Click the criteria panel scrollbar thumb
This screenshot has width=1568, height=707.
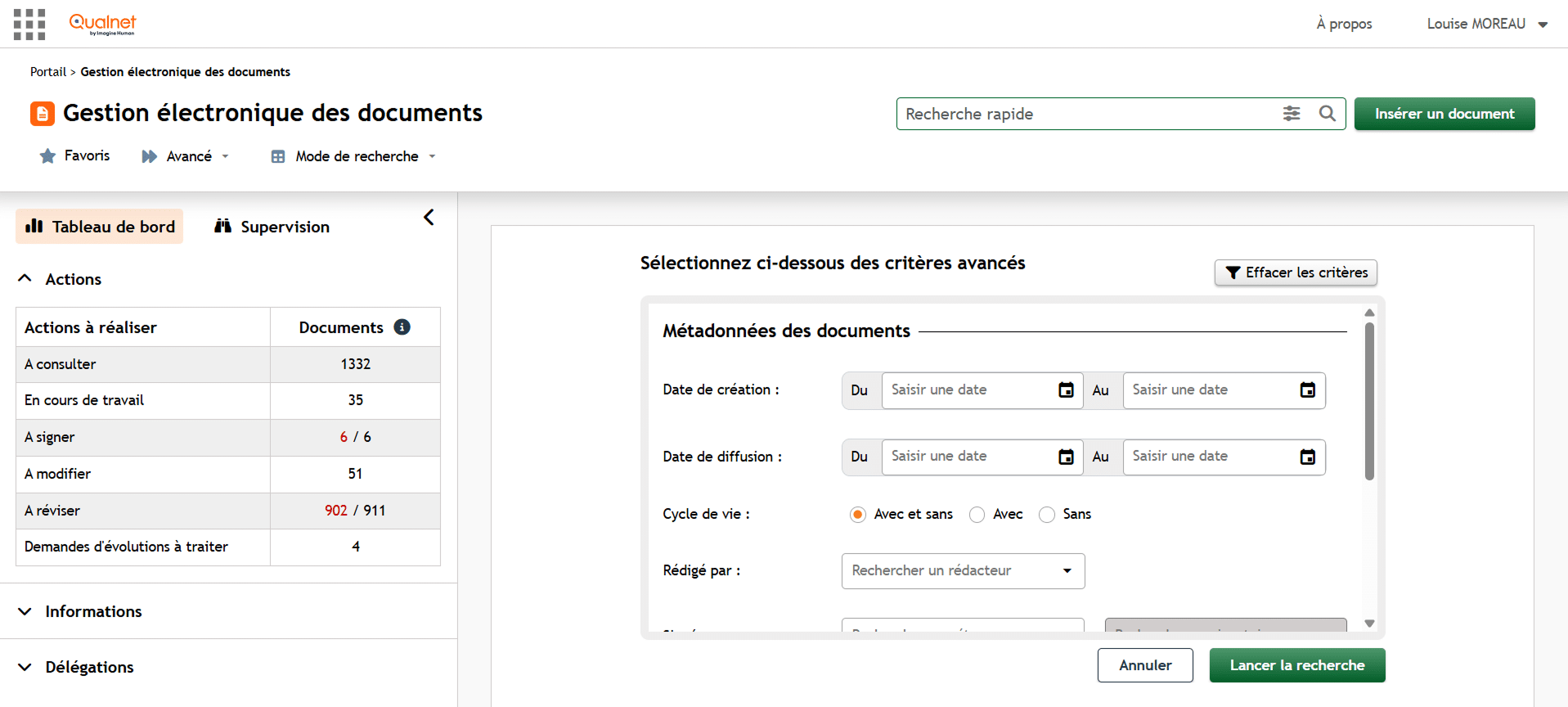pyautogui.click(x=1369, y=401)
